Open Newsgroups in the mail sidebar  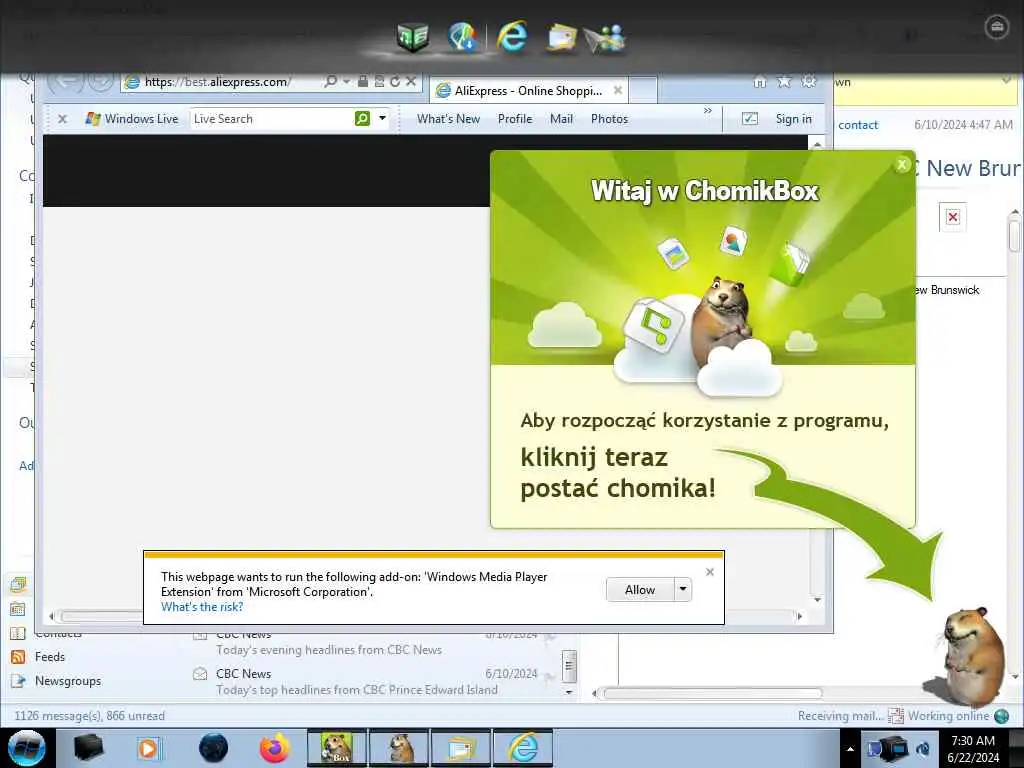coord(68,681)
